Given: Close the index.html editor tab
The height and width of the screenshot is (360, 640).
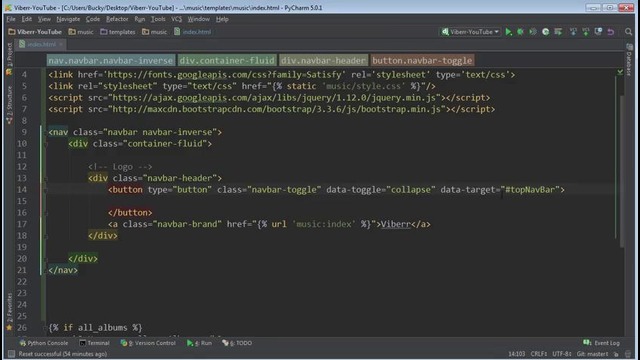Looking at the screenshot, I should pos(61,44).
